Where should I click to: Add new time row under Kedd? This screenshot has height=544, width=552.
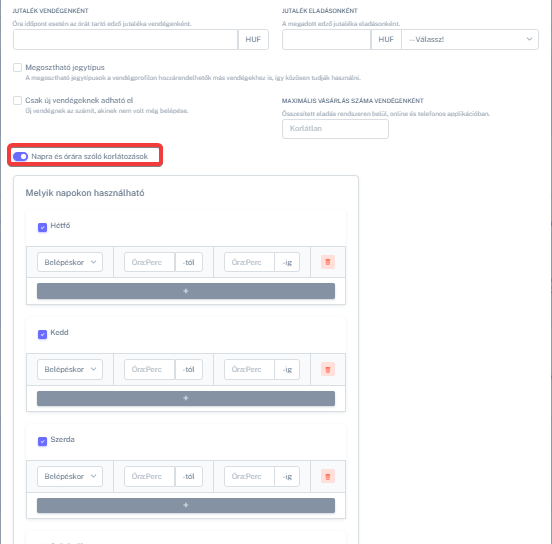pyautogui.click(x=186, y=398)
